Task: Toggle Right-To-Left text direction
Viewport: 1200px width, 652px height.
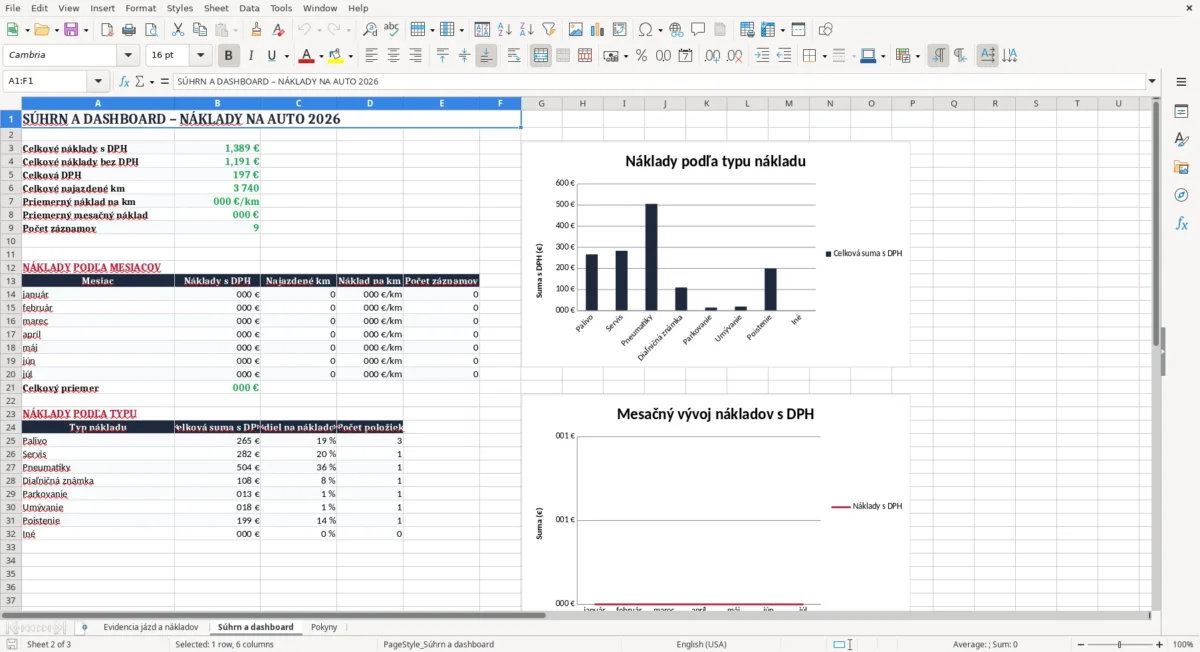Action: point(960,56)
